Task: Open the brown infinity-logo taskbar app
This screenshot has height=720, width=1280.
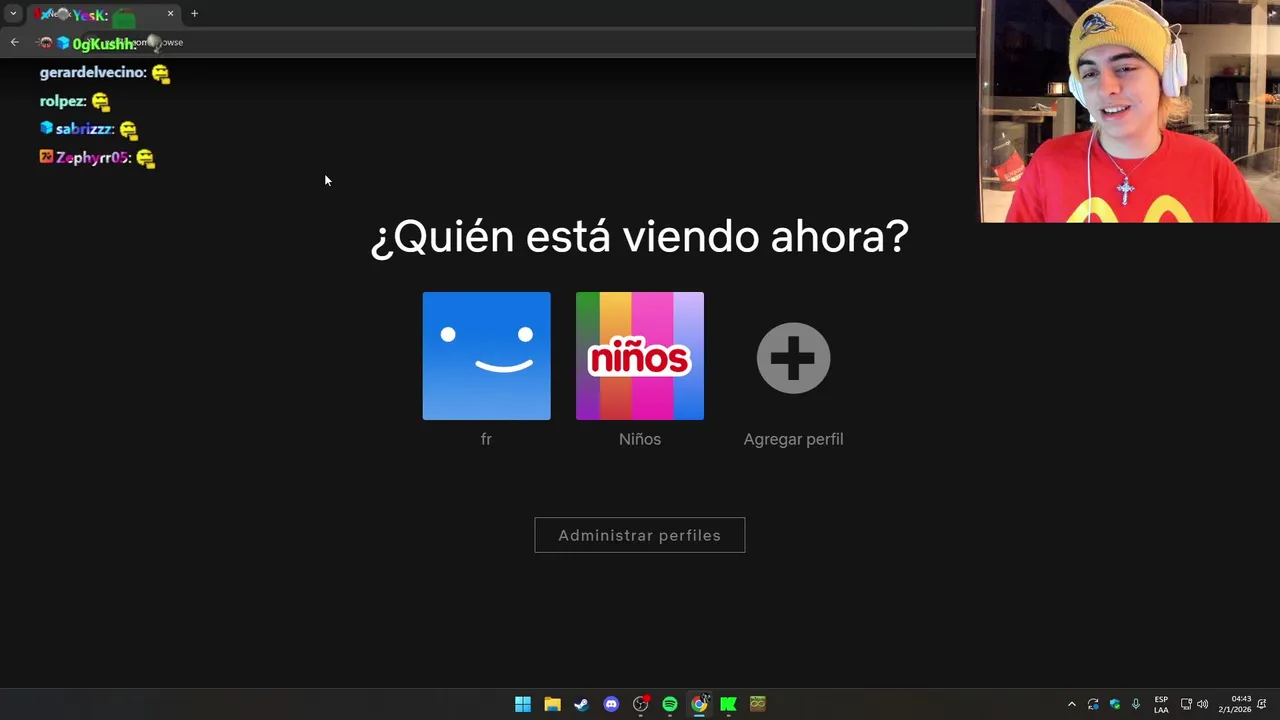Action: coord(758,704)
